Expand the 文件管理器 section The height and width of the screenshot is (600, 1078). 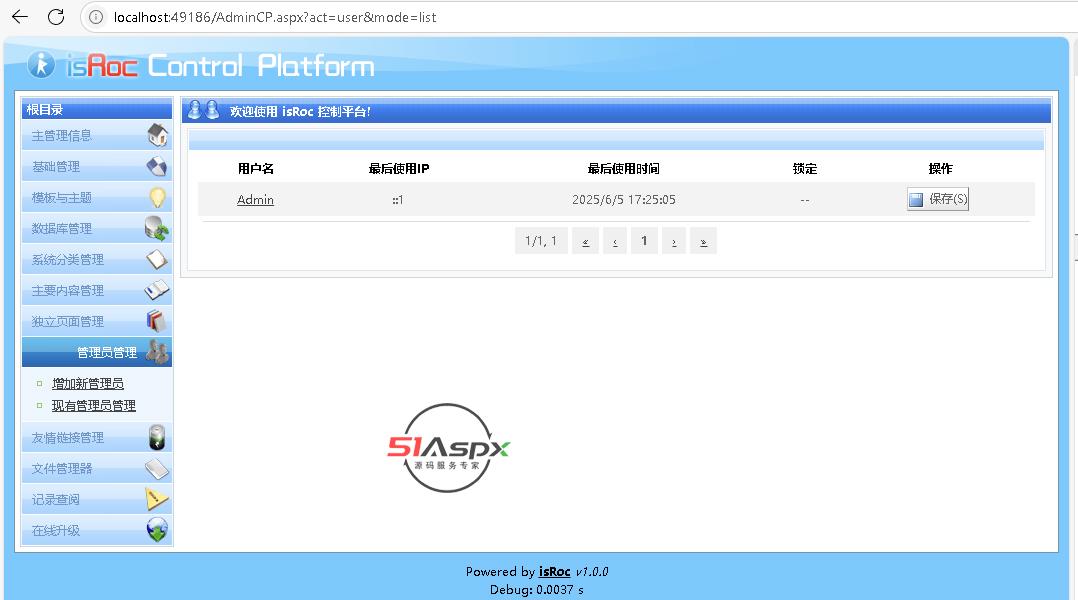[x=97, y=468]
